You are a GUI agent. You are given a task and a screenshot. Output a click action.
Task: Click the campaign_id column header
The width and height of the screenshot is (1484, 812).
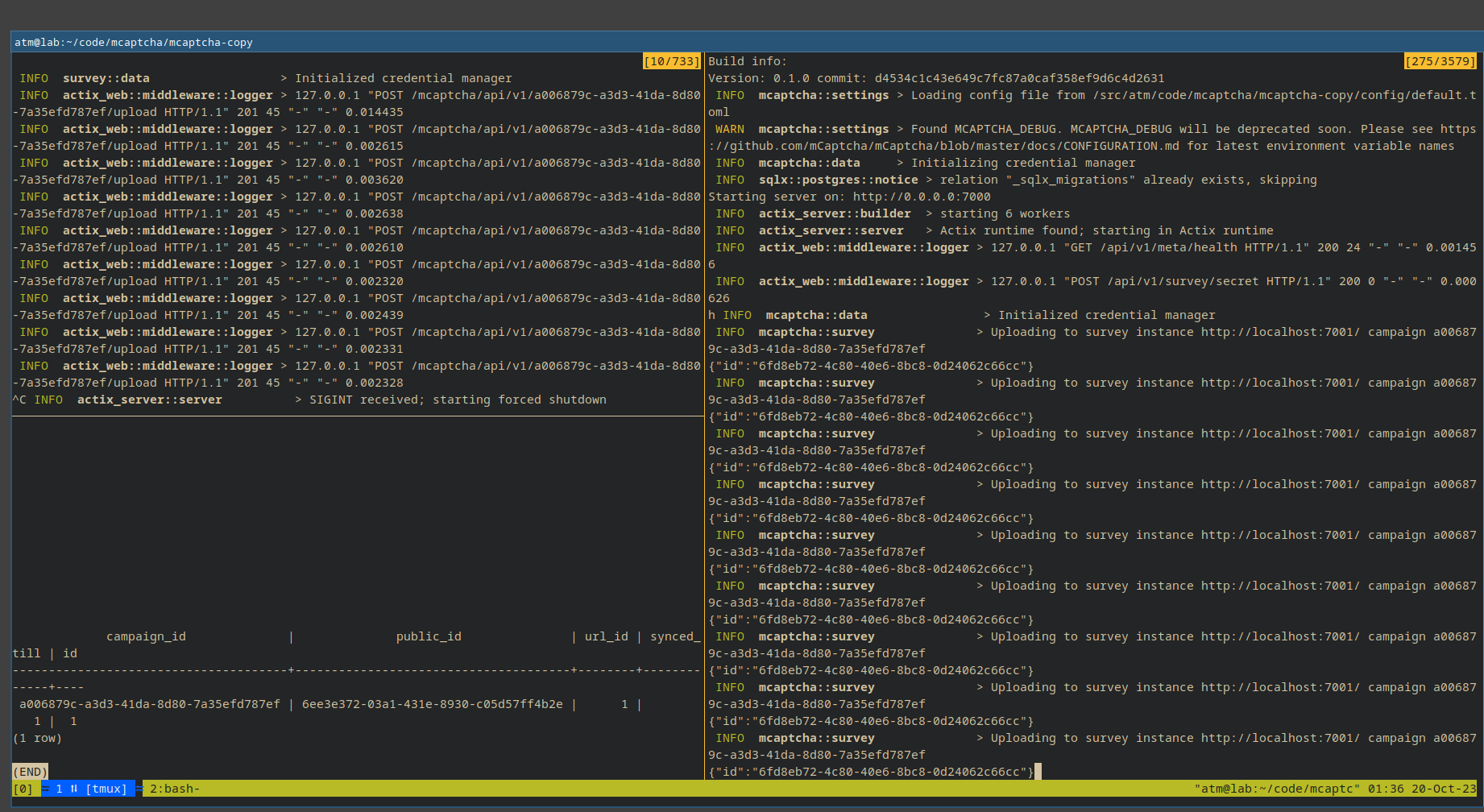[x=146, y=636]
